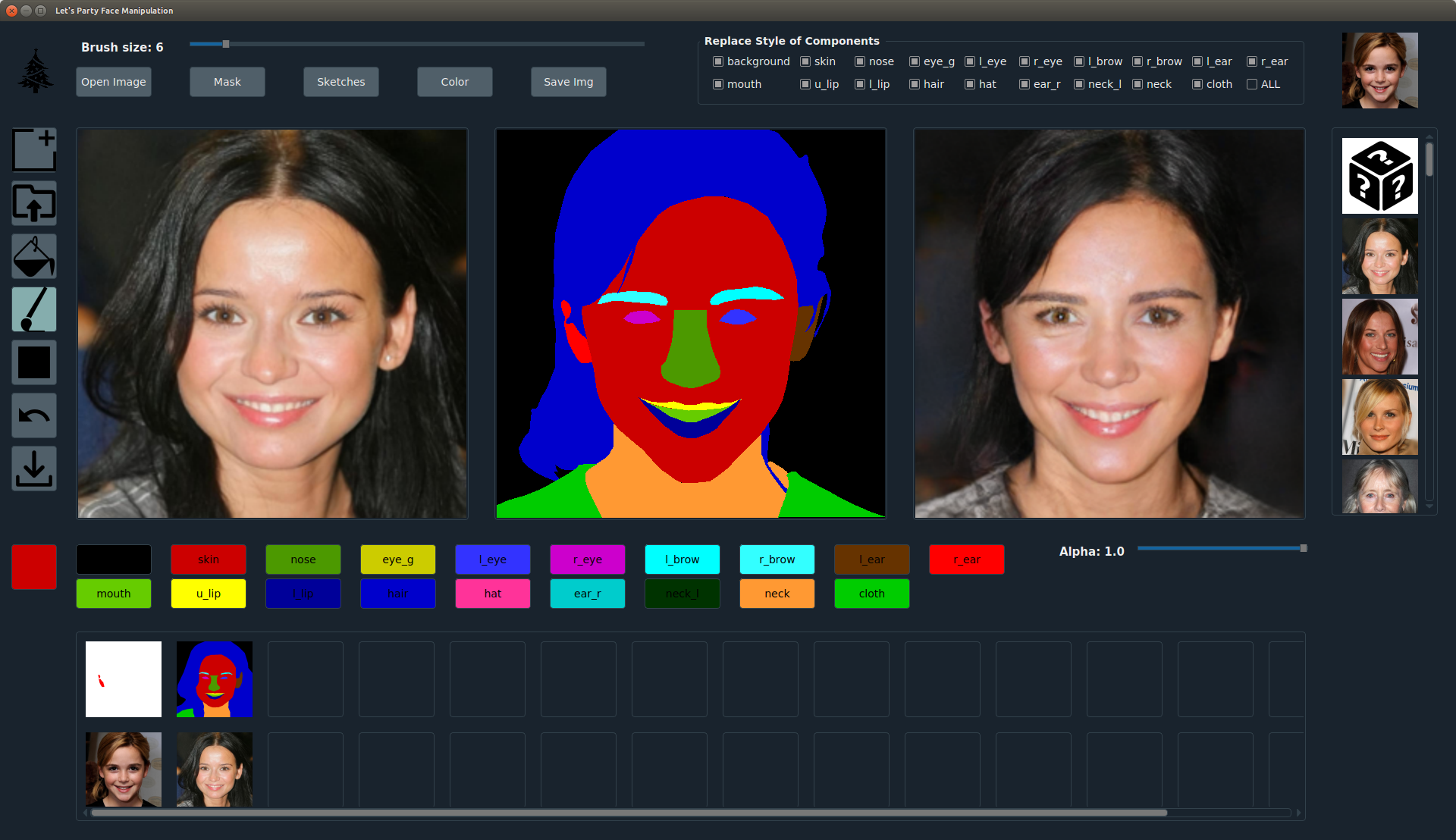Click the download save icon

(34, 469)
